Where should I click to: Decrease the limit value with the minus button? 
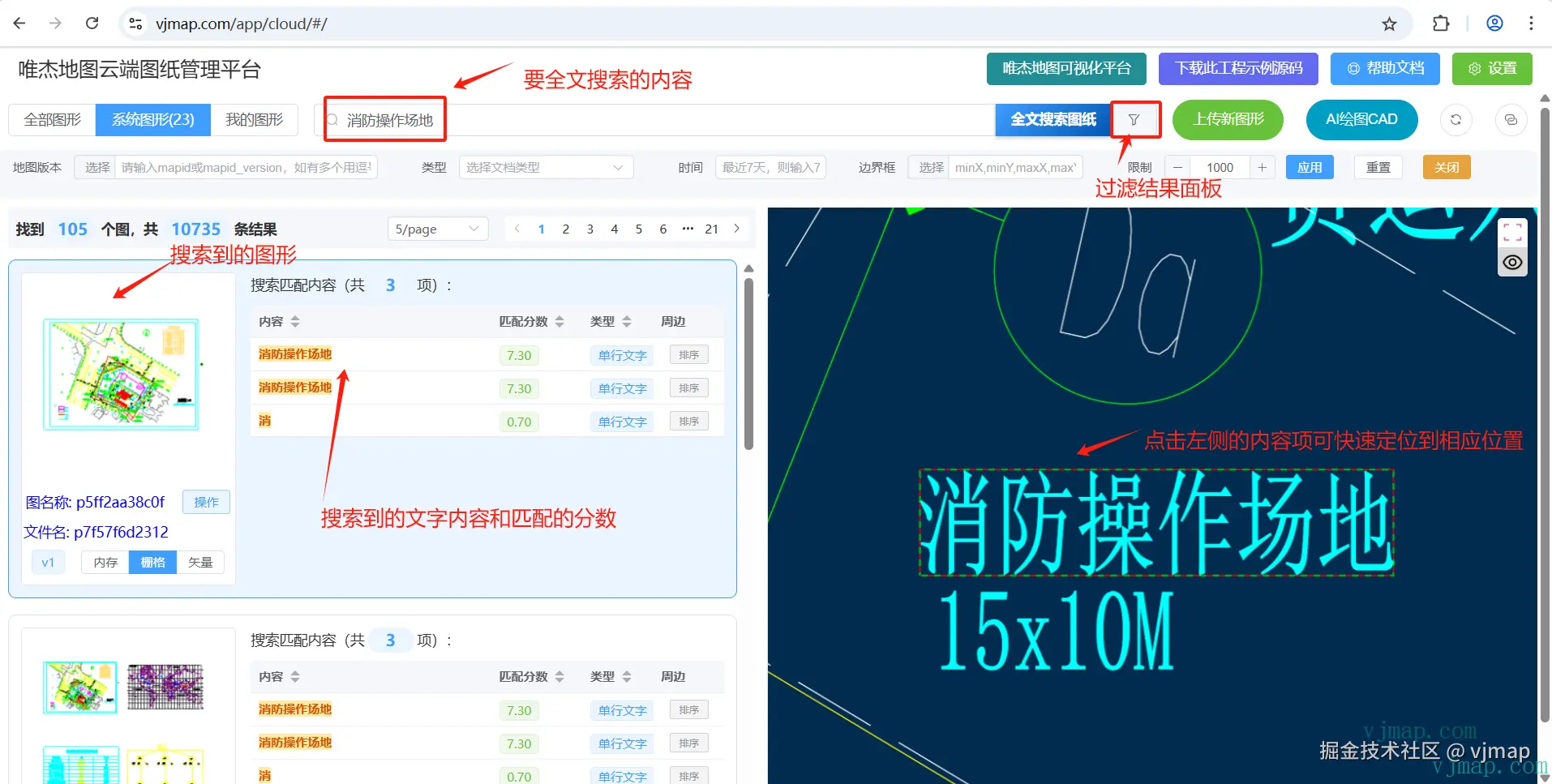point(1177,168)
